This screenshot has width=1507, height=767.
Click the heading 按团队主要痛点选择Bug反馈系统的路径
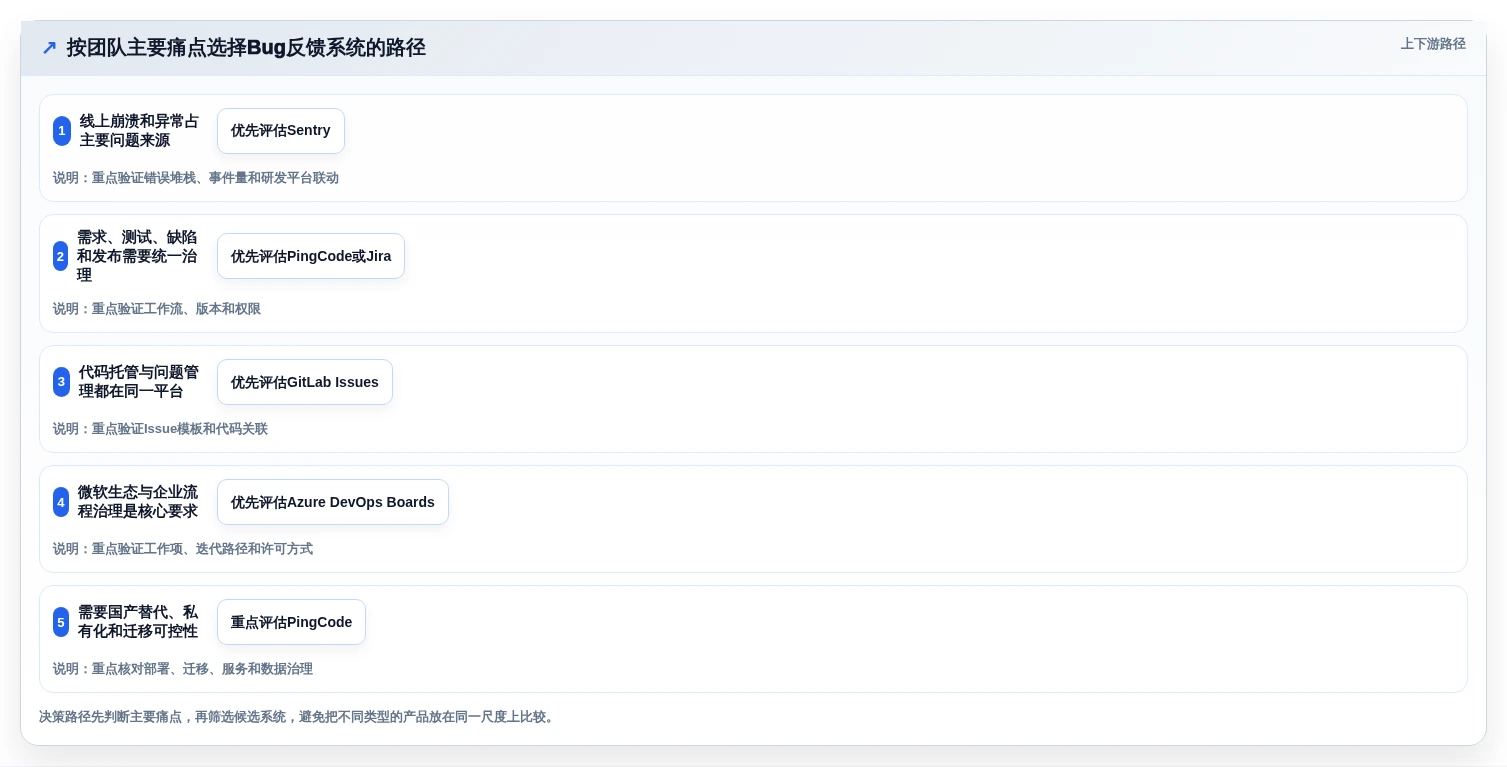[246, 48]
